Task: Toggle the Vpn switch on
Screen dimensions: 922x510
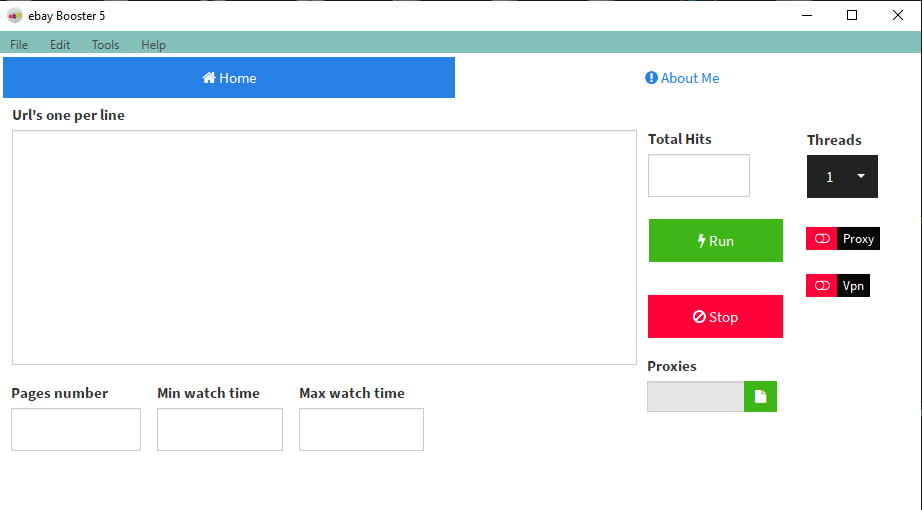Action: (x=821, y=285)
